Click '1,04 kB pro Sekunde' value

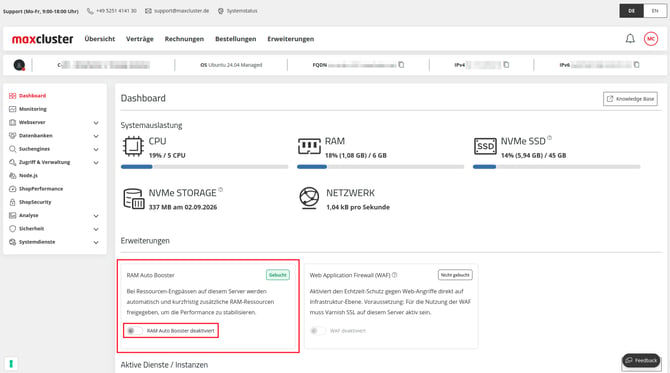[358, 207]
